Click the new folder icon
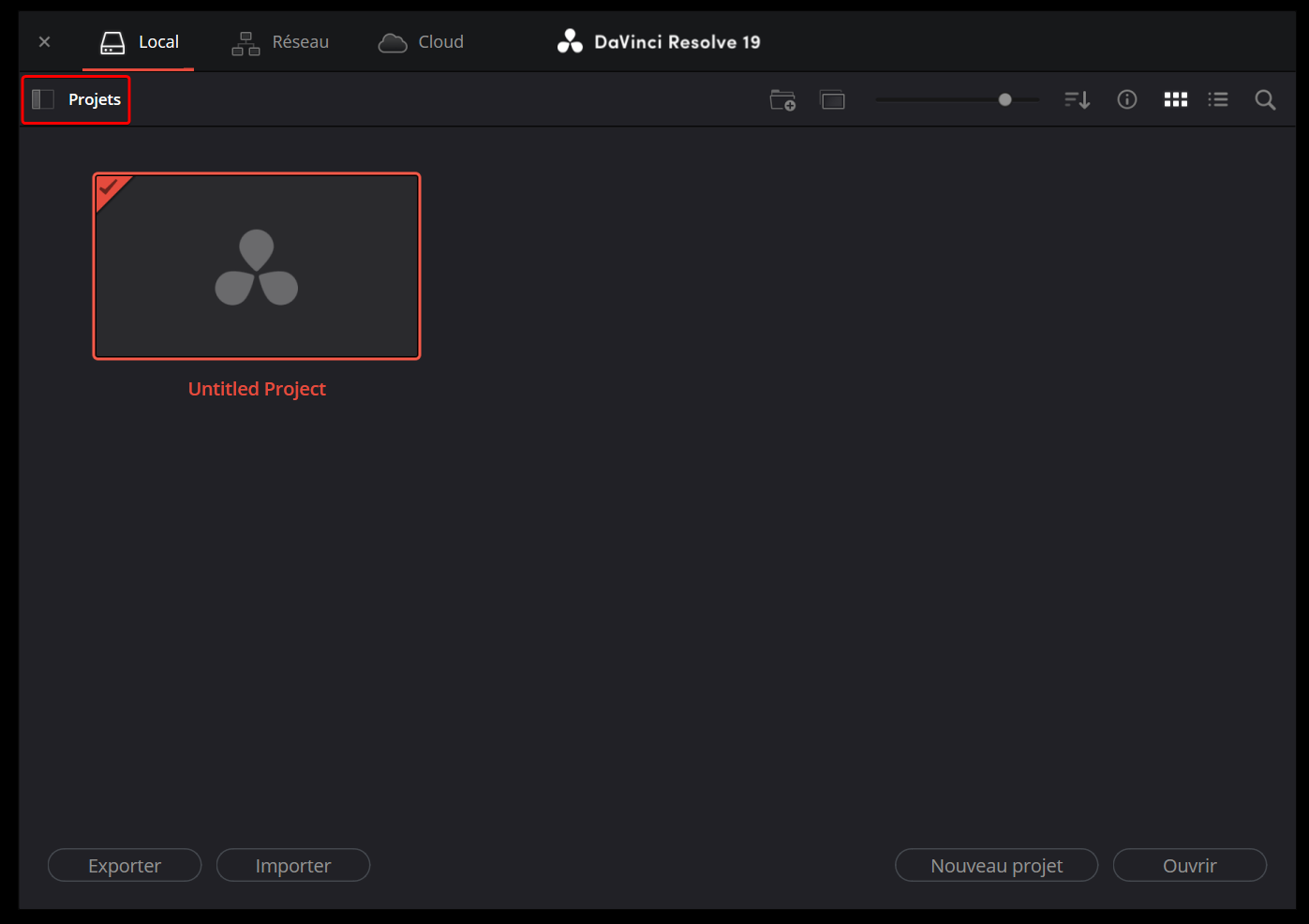This screenshot has height=924, width=1309. coord(782,99)
